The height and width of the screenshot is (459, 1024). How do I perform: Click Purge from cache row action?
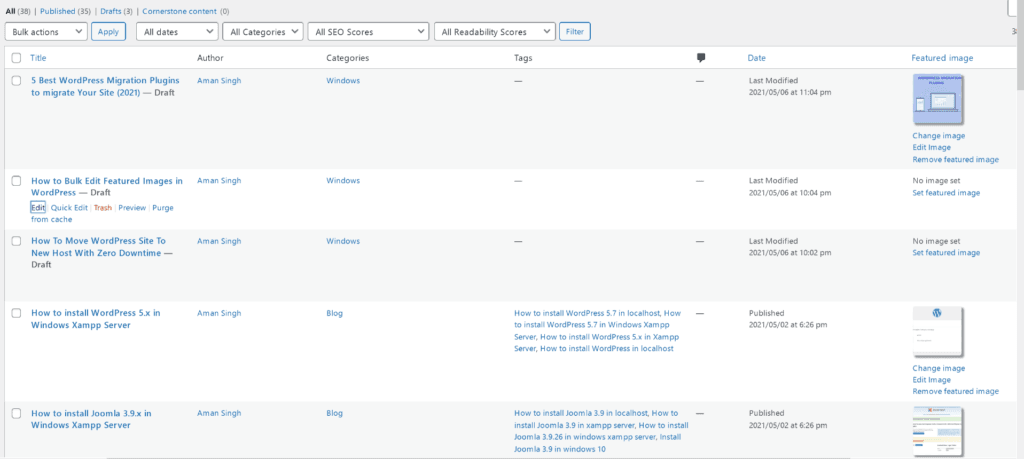pos(102,214)
